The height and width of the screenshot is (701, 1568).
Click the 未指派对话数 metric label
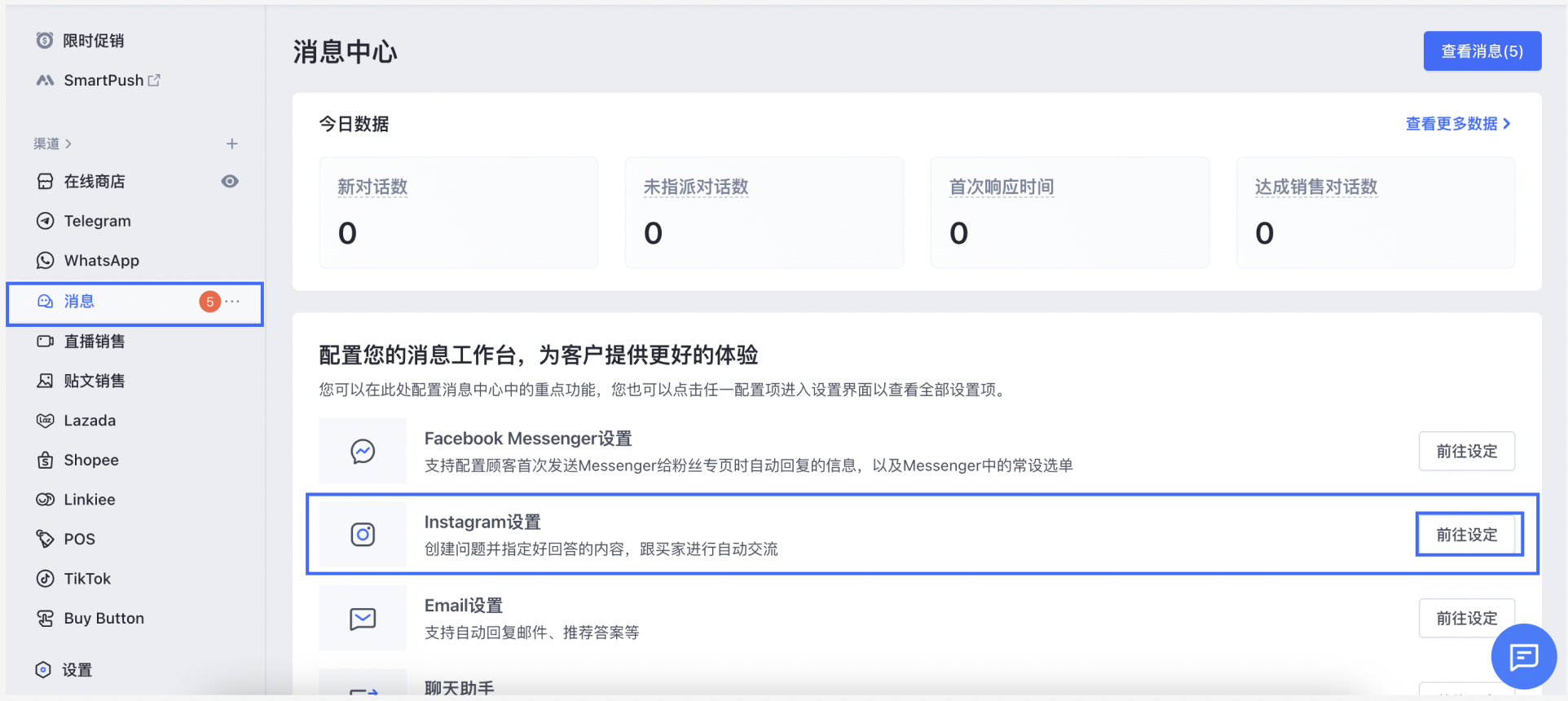click(696, 187)
